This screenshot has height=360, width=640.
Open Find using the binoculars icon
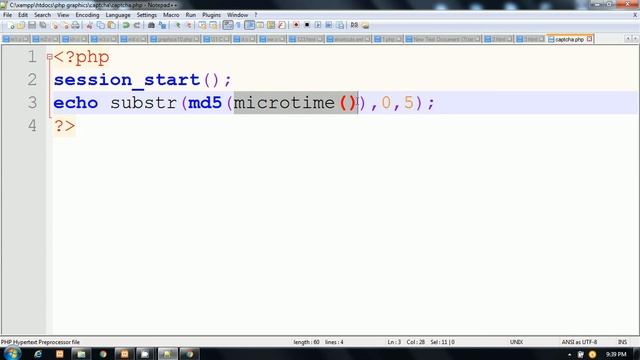pos(151,25)
